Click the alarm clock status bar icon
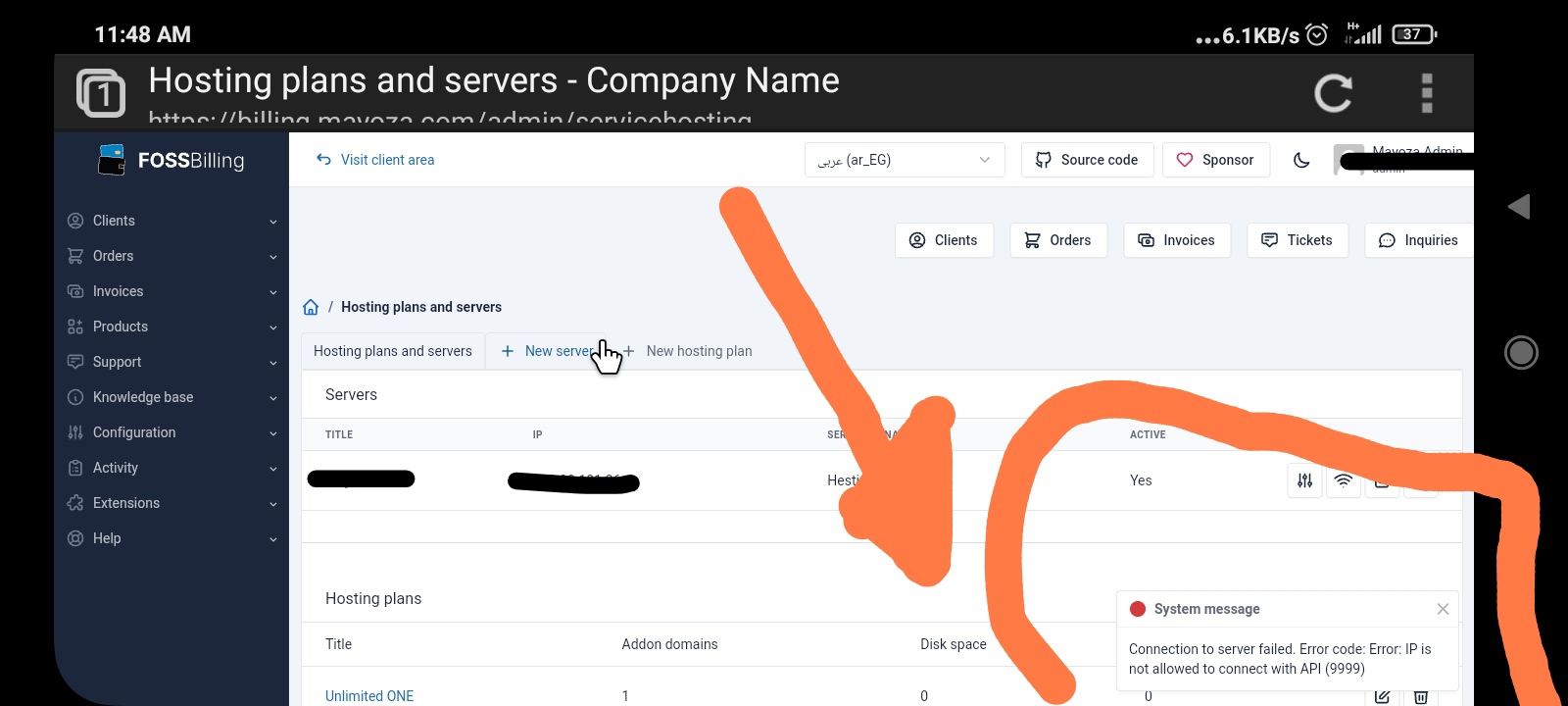The height and width of the screenshot is (706, 1568). coord(1317,34)
